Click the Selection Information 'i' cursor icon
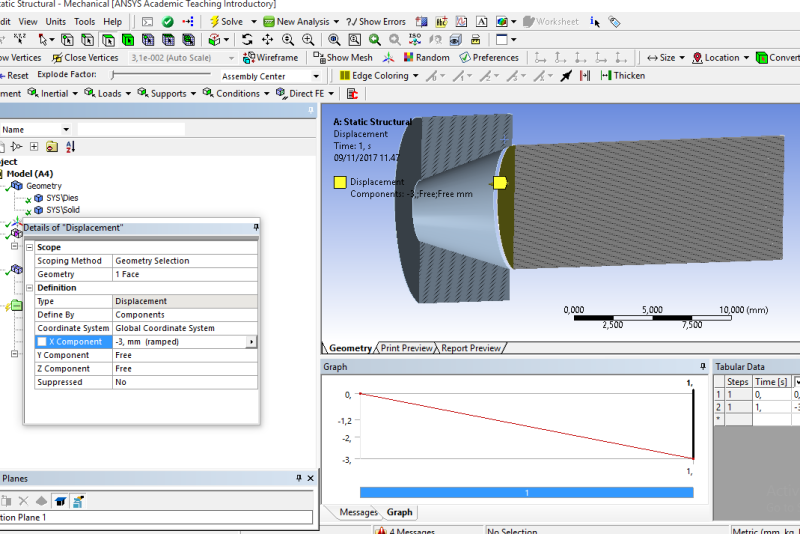Image resolution: width=800 pixels, height=534 pixels. 594,22
